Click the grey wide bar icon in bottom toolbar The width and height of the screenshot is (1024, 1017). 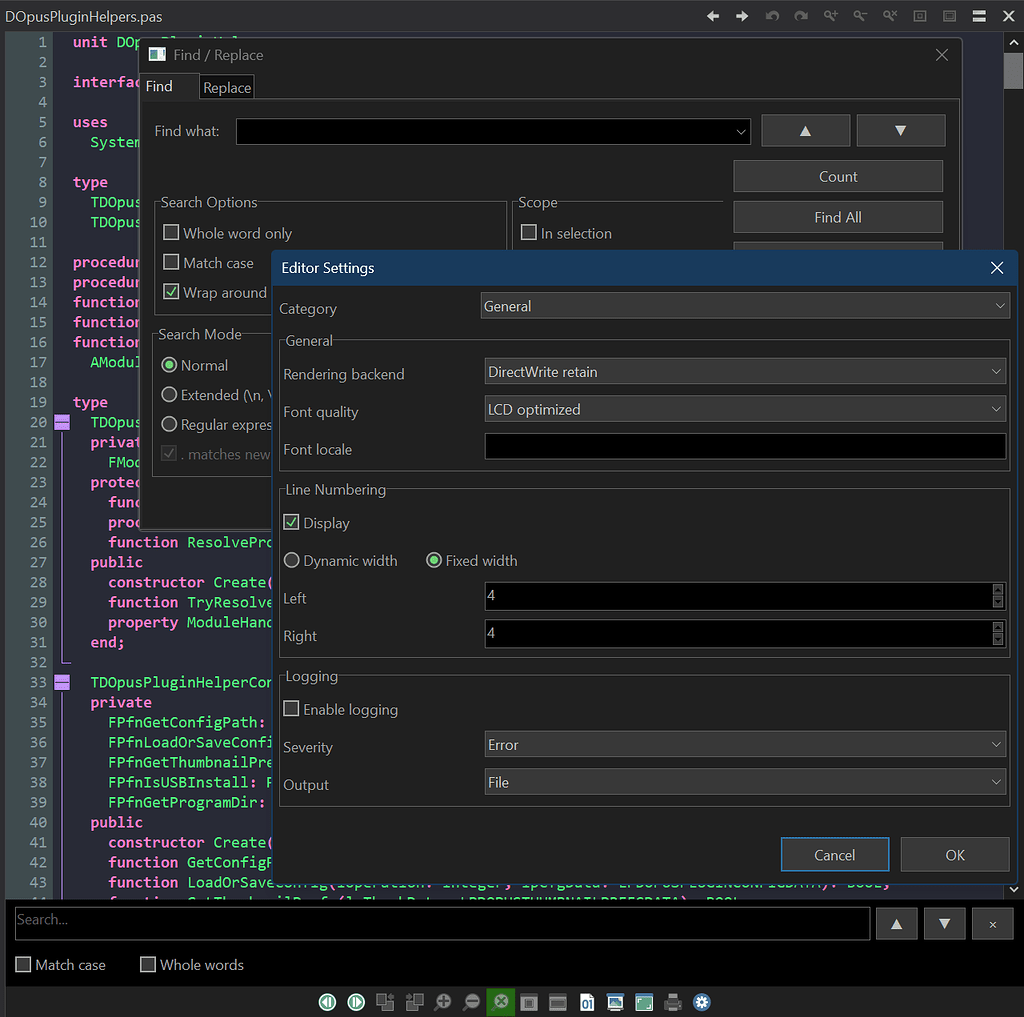[558, 1001]
